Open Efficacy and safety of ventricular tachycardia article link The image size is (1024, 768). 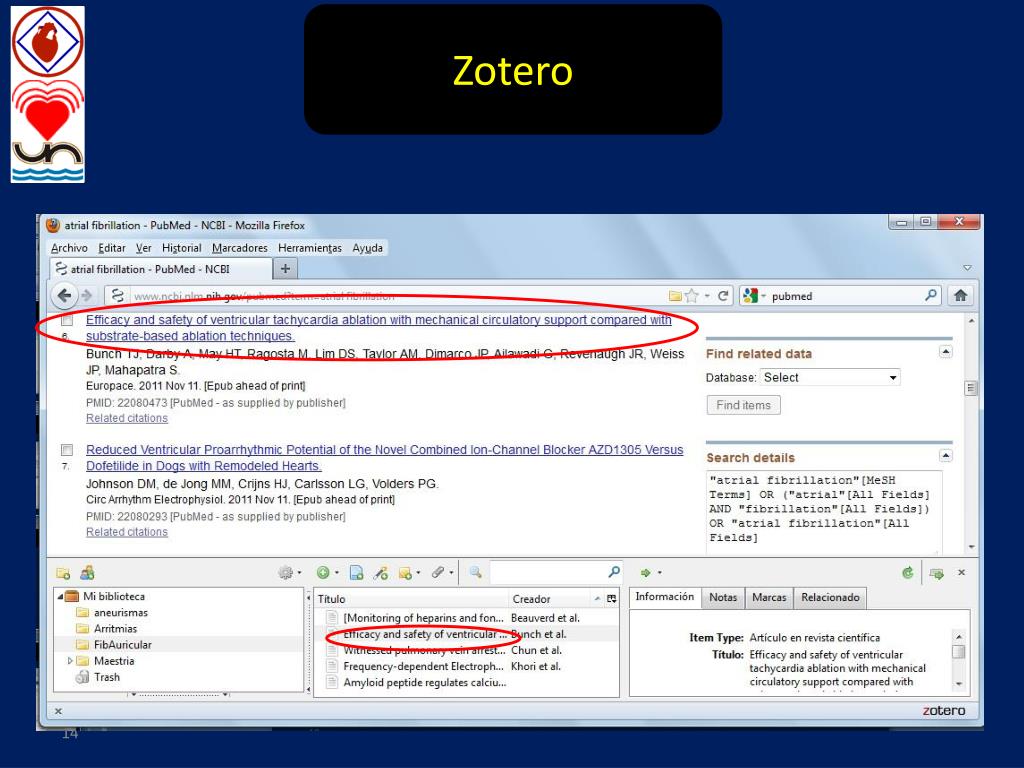379,328
